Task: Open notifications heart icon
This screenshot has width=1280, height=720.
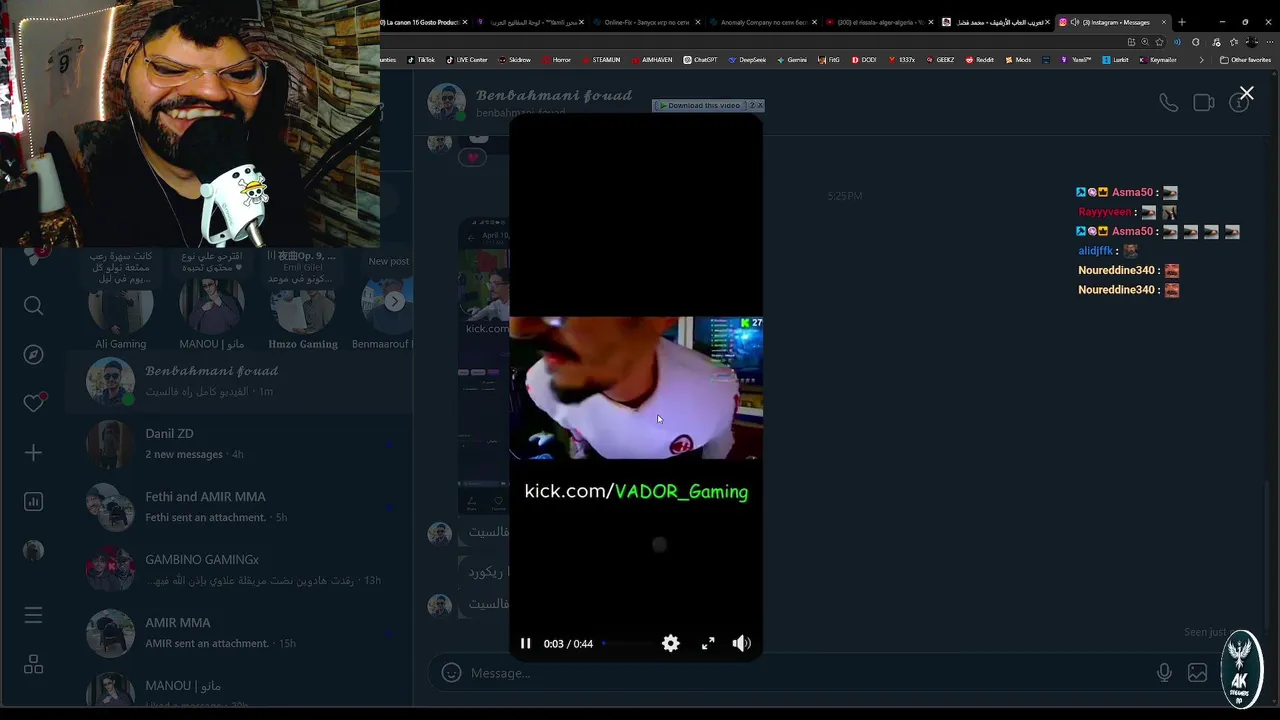Action: 33,403
